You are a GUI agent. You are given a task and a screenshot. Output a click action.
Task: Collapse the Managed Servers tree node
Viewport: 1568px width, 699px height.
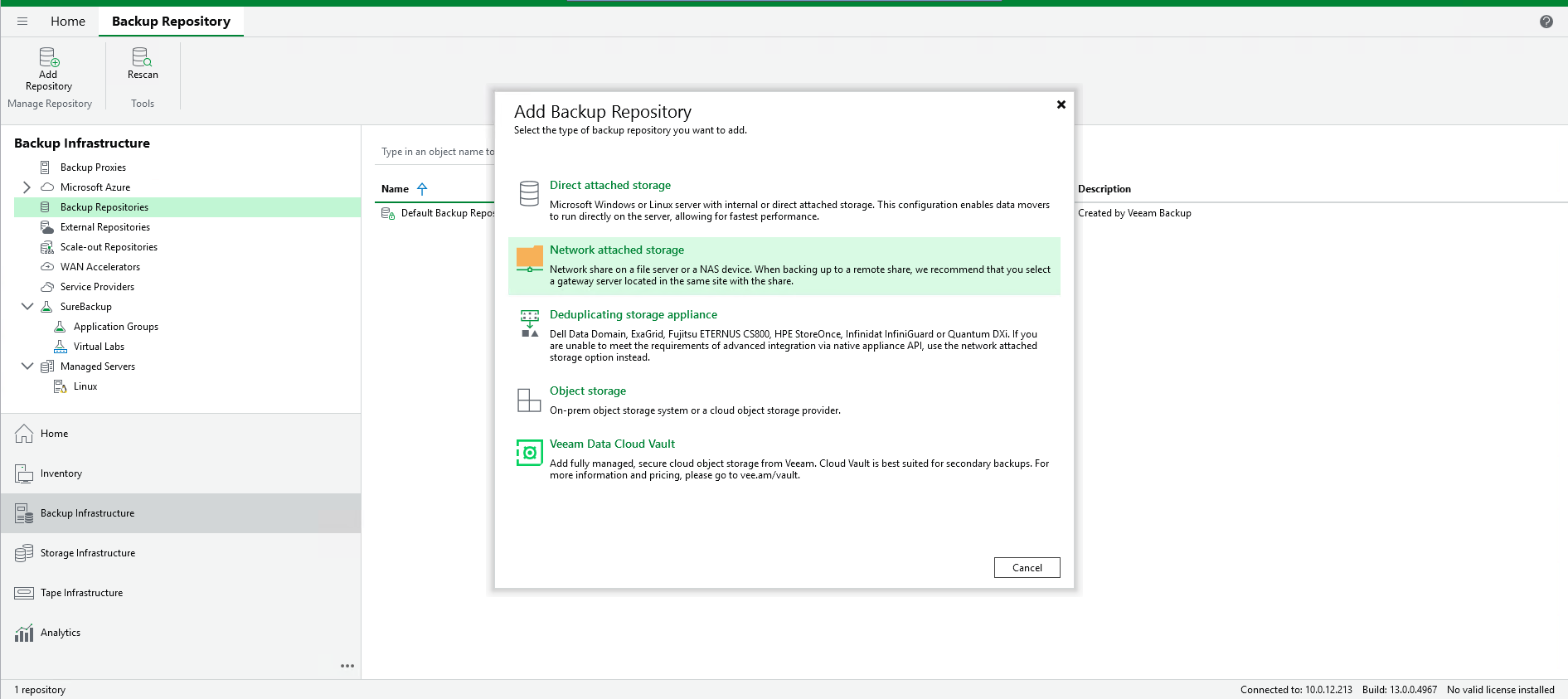[27, 366]
